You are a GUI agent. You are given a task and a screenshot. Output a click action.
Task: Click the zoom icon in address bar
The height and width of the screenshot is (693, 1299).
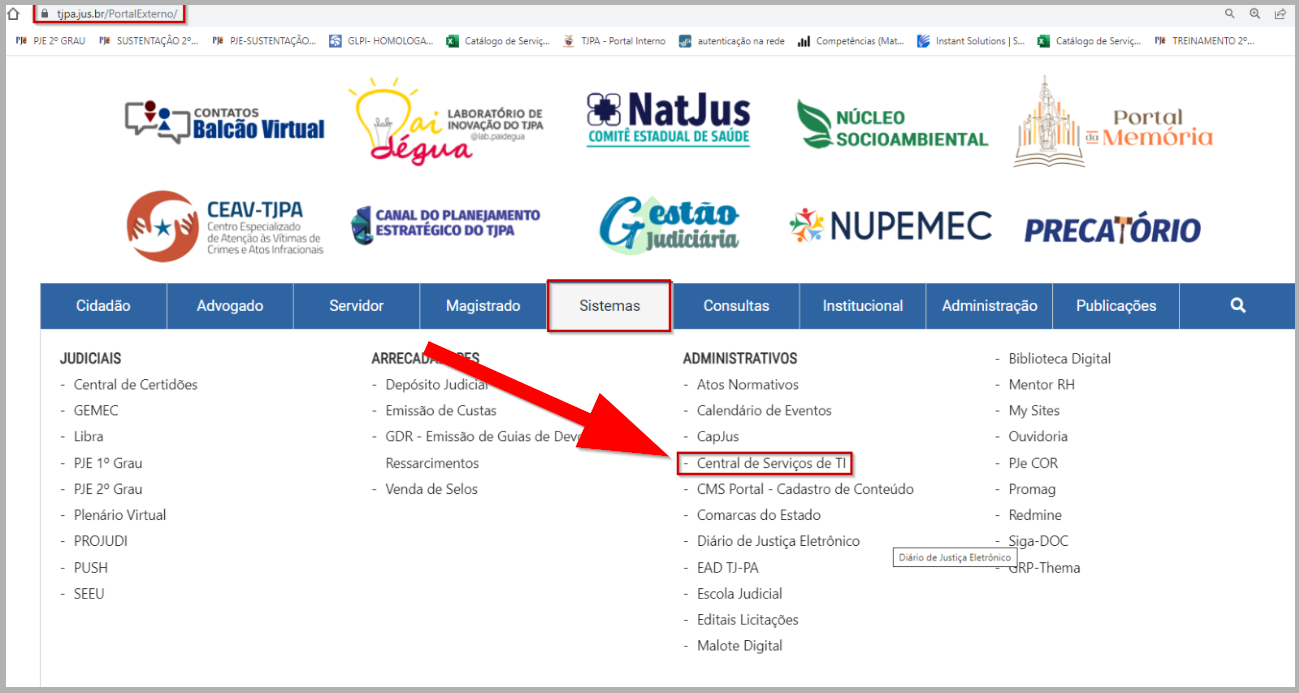pyautogui.click(x=1255, y=14)
